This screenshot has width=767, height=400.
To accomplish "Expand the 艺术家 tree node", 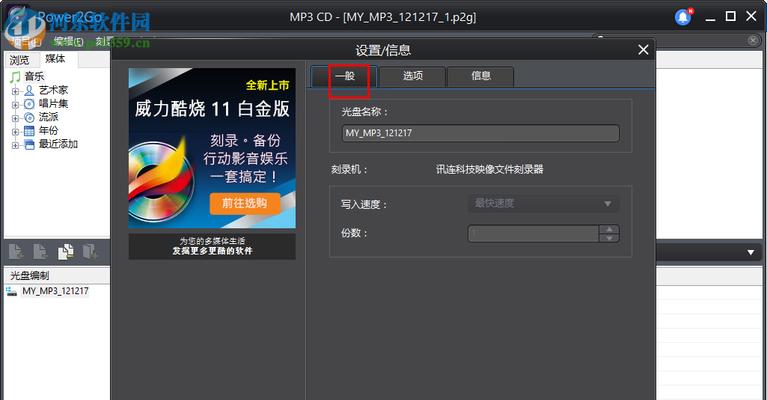I will [x=15, y=91].
